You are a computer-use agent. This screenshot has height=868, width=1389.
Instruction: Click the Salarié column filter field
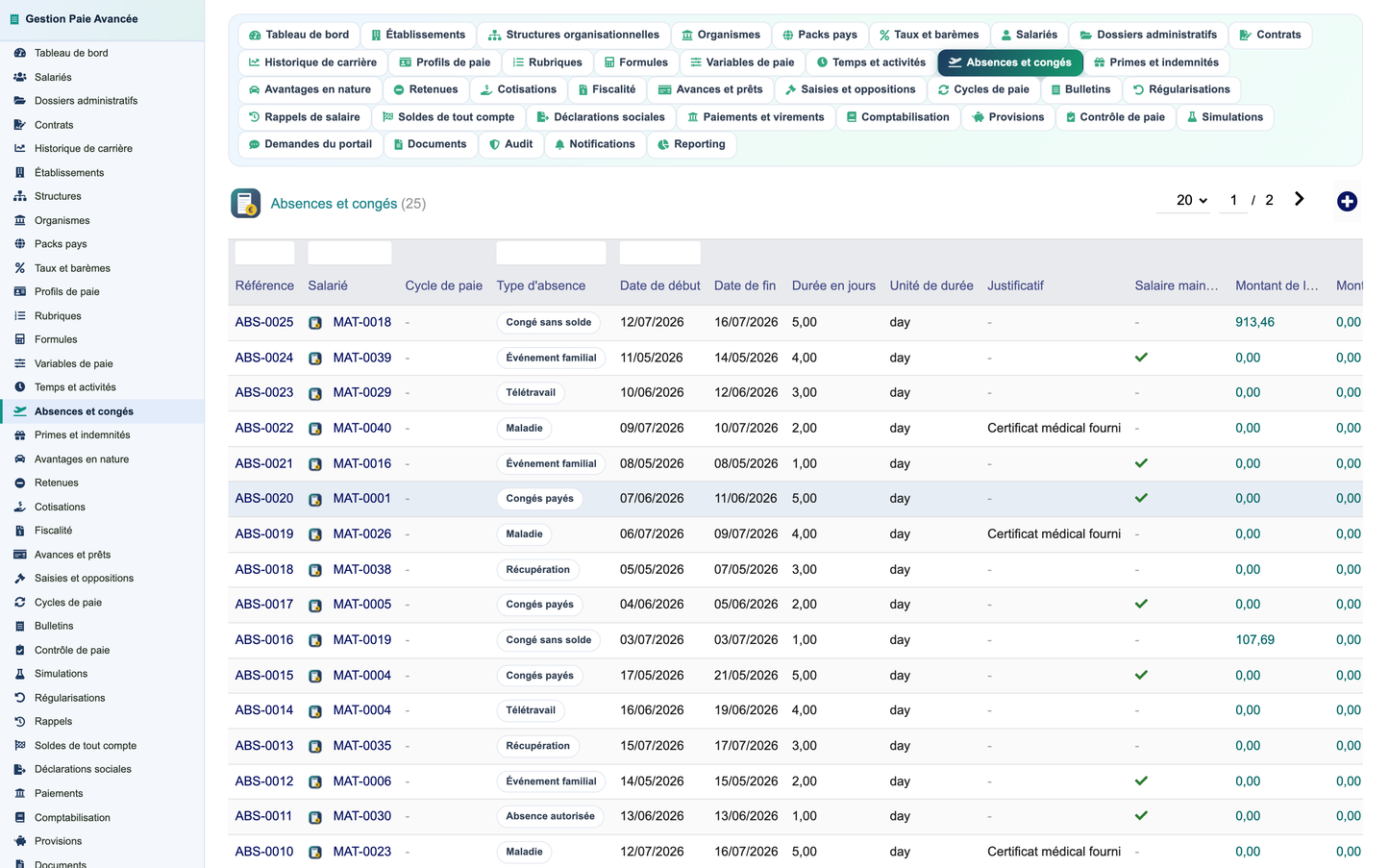coord(349,253)
